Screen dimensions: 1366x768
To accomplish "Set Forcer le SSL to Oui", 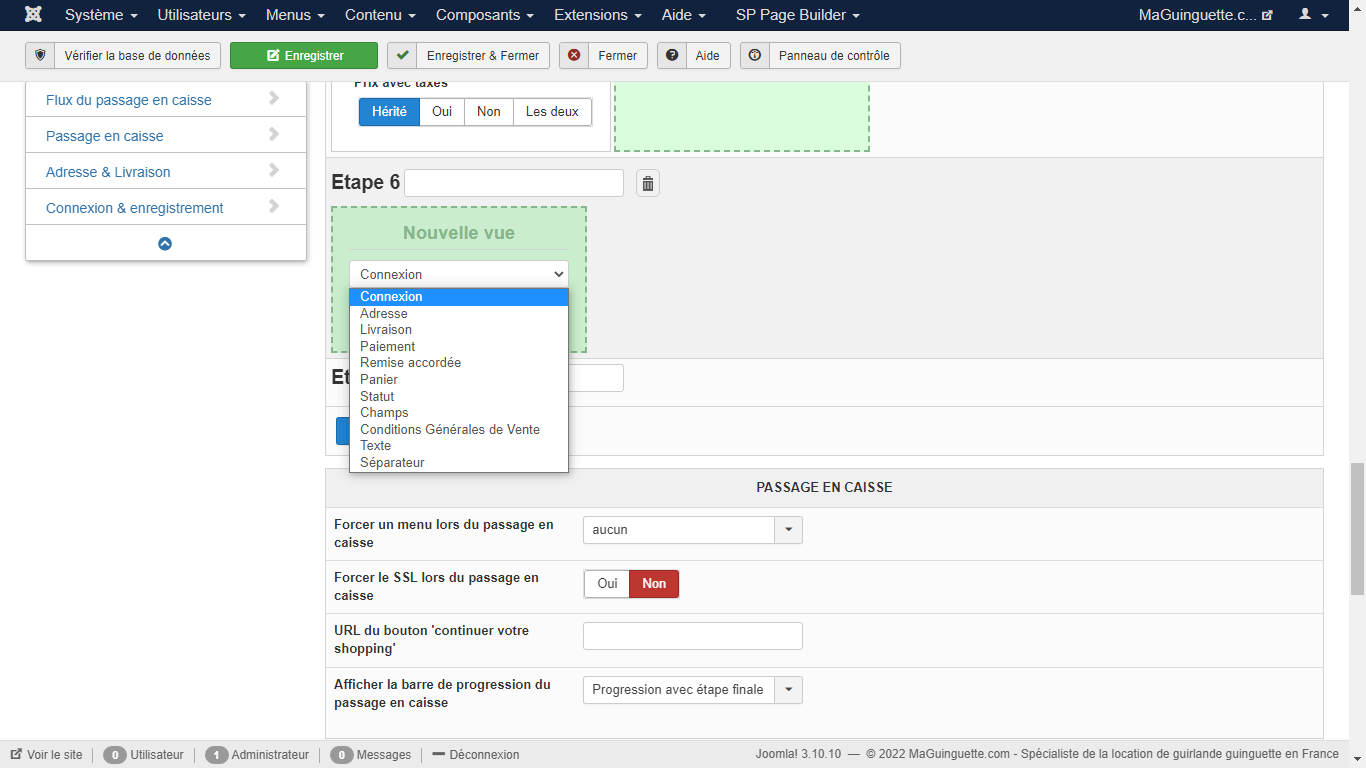I will pyautogui.click(x=607, y=584).
